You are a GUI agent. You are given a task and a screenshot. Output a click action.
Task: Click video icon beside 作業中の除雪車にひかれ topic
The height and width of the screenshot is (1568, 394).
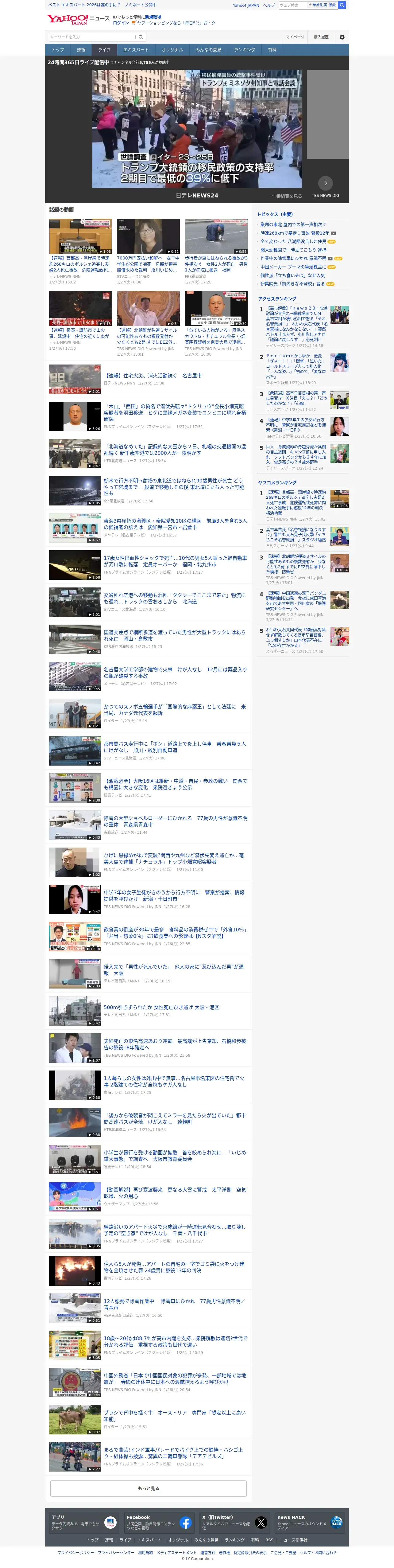pyautogui.click(x=330, y=258)
